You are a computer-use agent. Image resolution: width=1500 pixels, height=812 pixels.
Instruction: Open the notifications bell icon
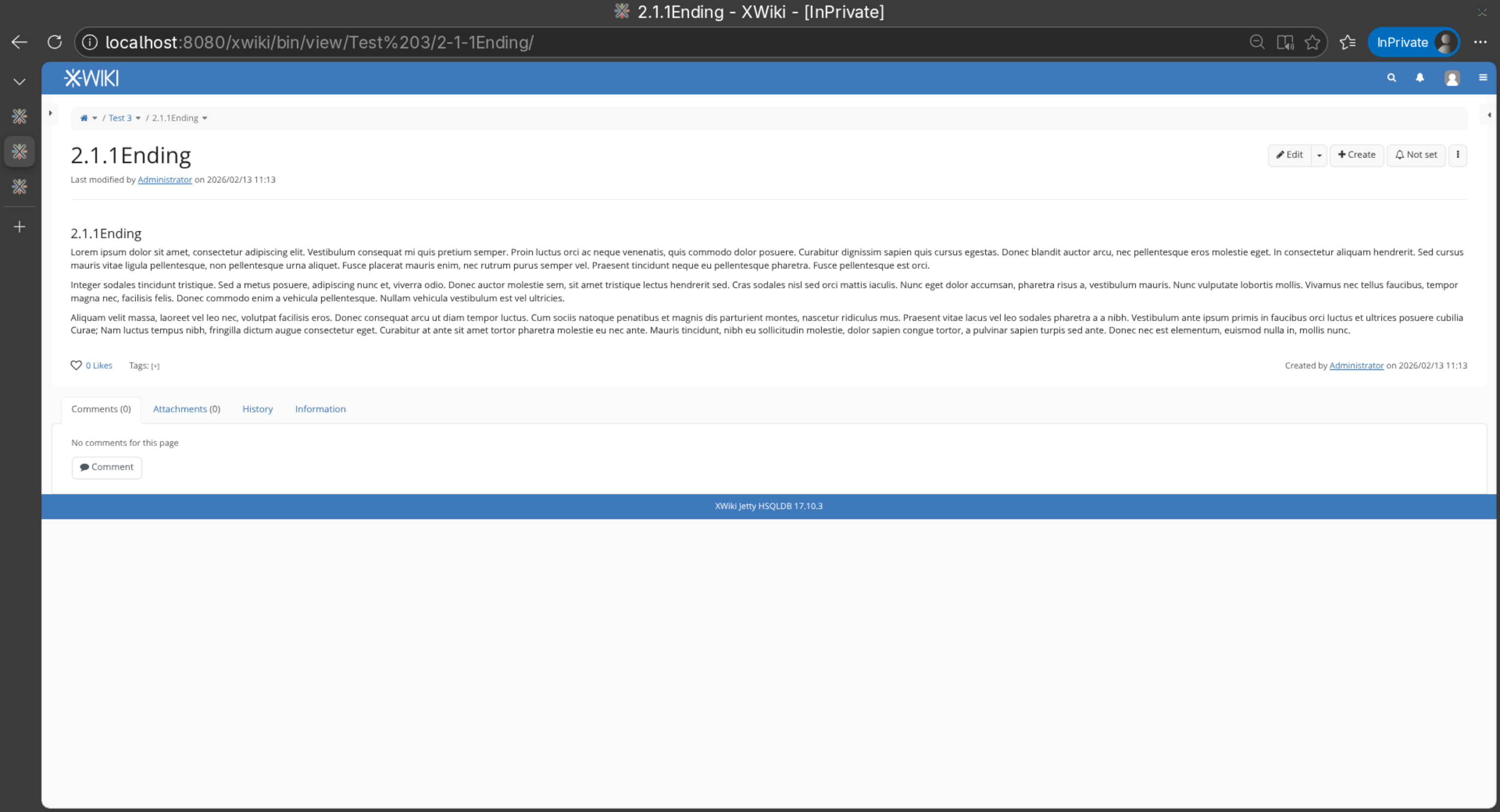(1419, 78)
